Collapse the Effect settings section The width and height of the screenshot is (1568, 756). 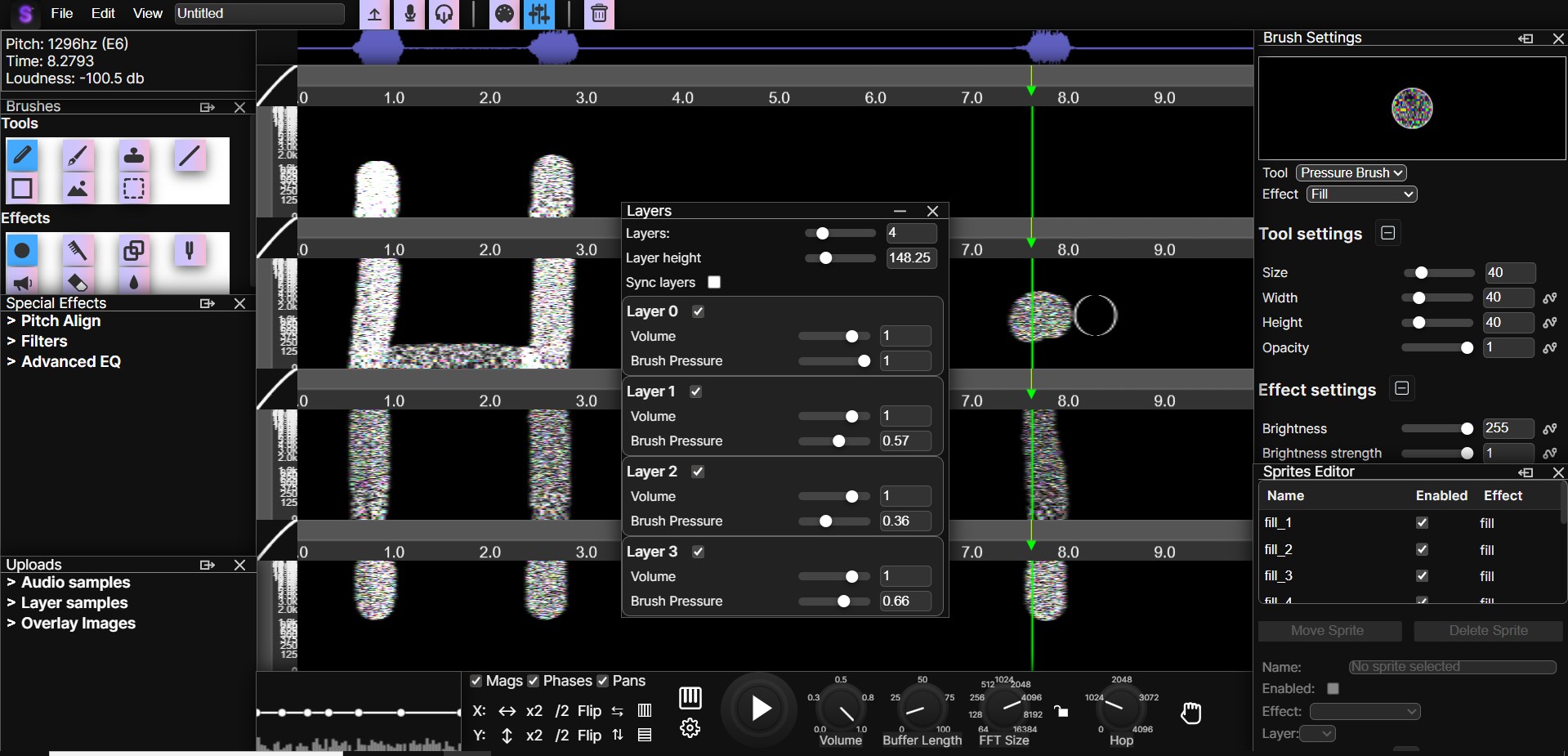(x=1402, y=388)
